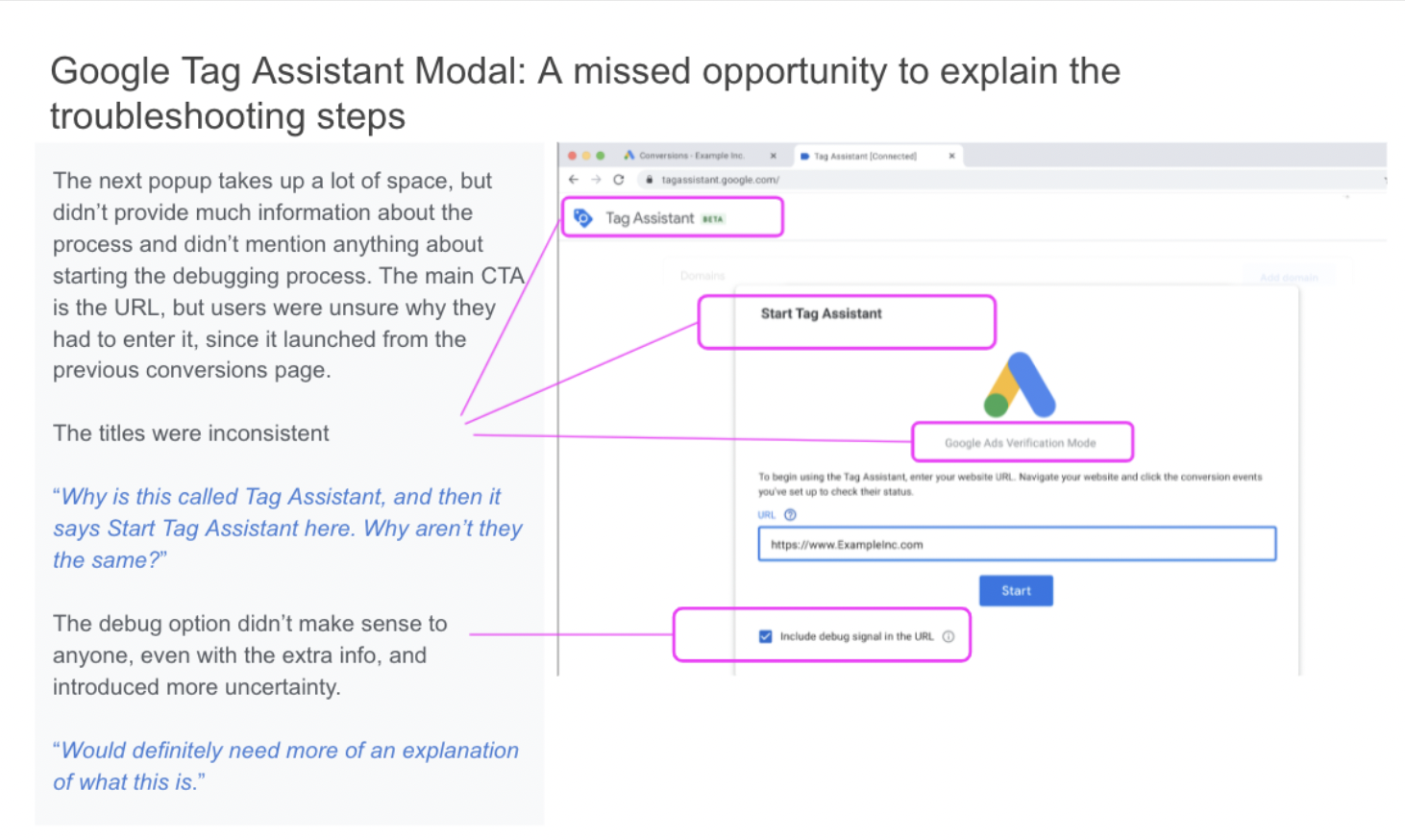Click the Start button
Viewport: 1405px width, 840px height.
(1017, 590)
